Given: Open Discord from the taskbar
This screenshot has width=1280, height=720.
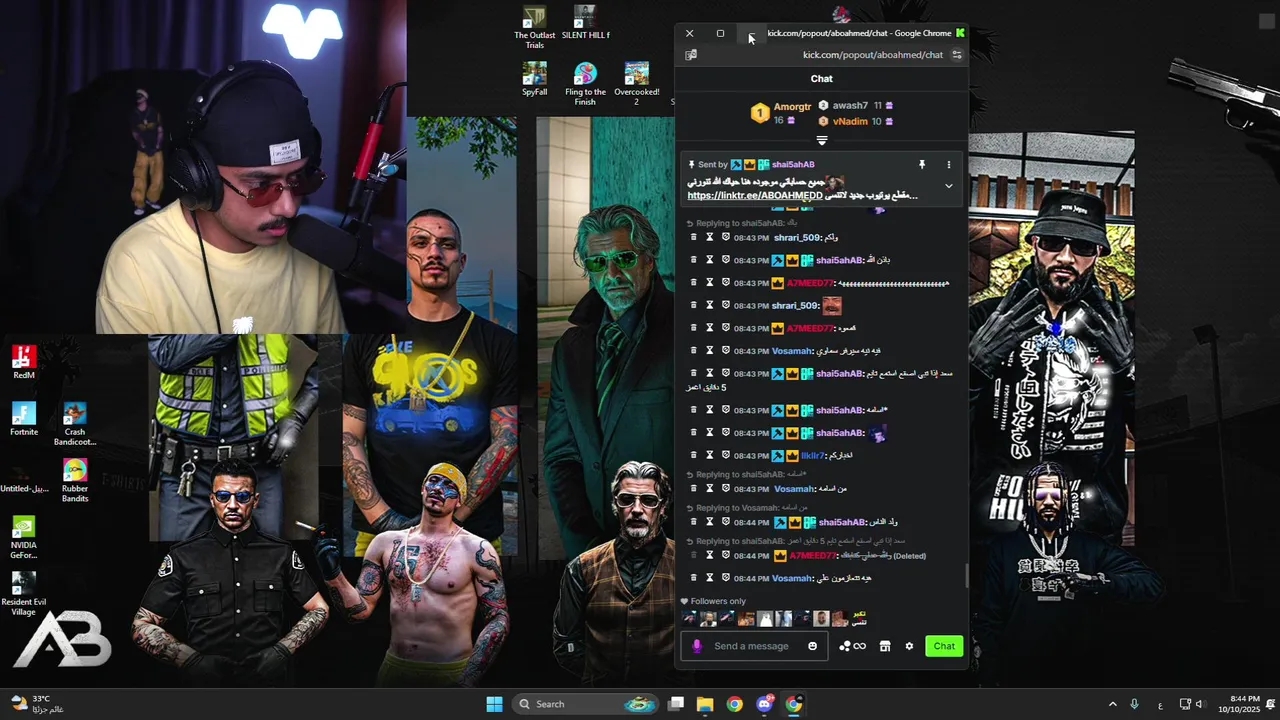Looking at the screenshot, I should pyautogui.click(x=765, y=704).
